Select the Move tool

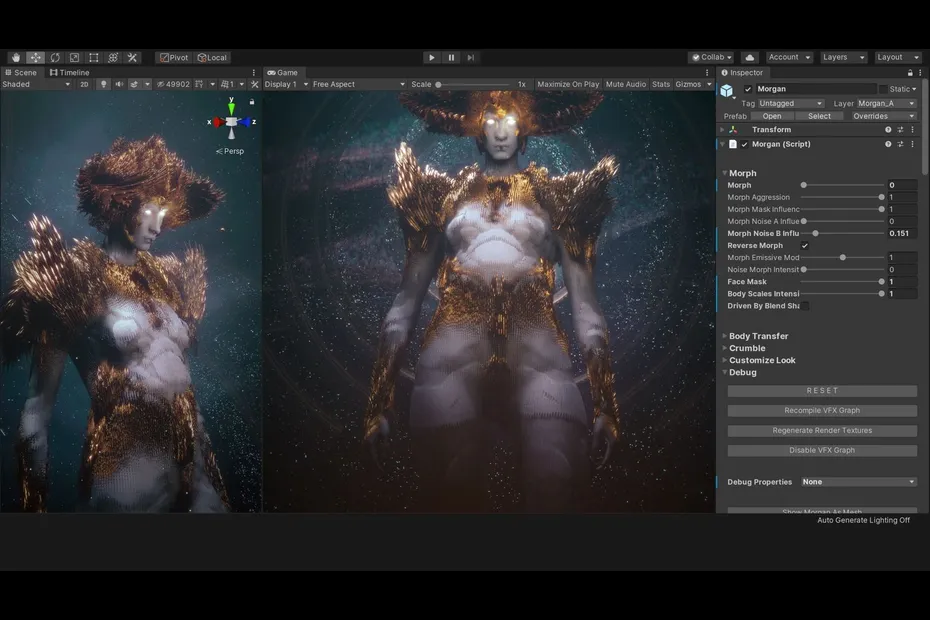pyautogui.click(x=36, y=58)
